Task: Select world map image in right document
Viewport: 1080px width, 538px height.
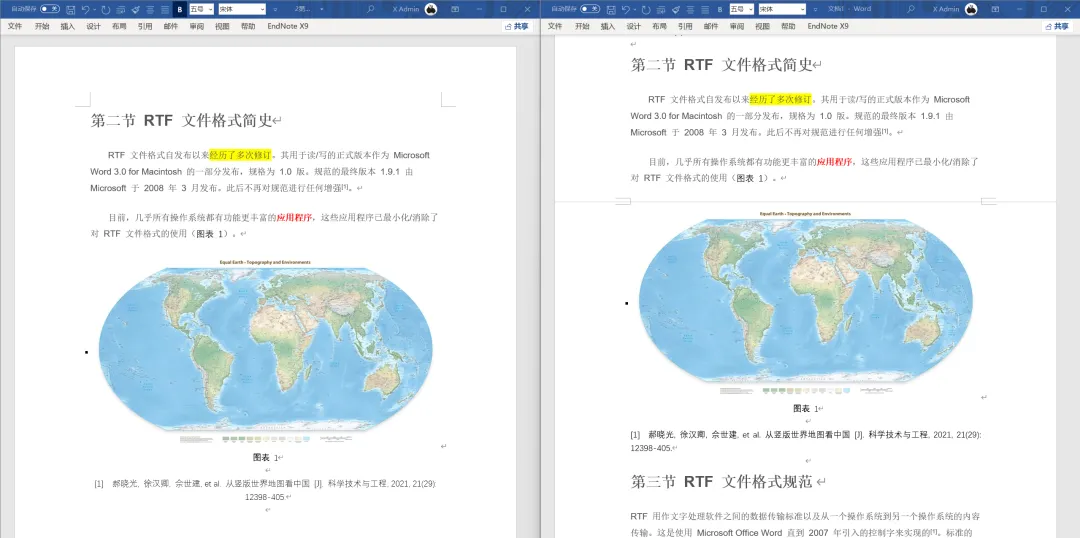Action: tap(806, 303)
